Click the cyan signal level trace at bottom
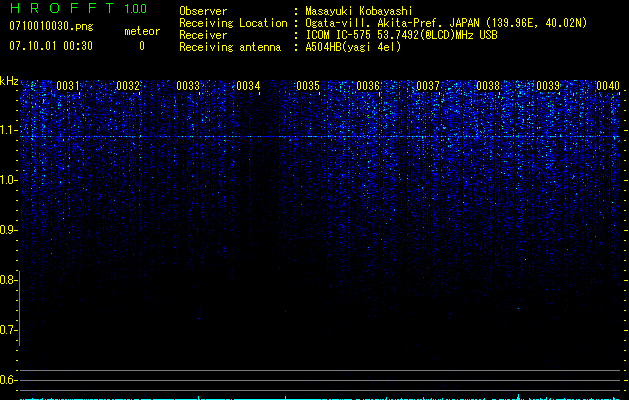The image size is (629, 400). 320,398
